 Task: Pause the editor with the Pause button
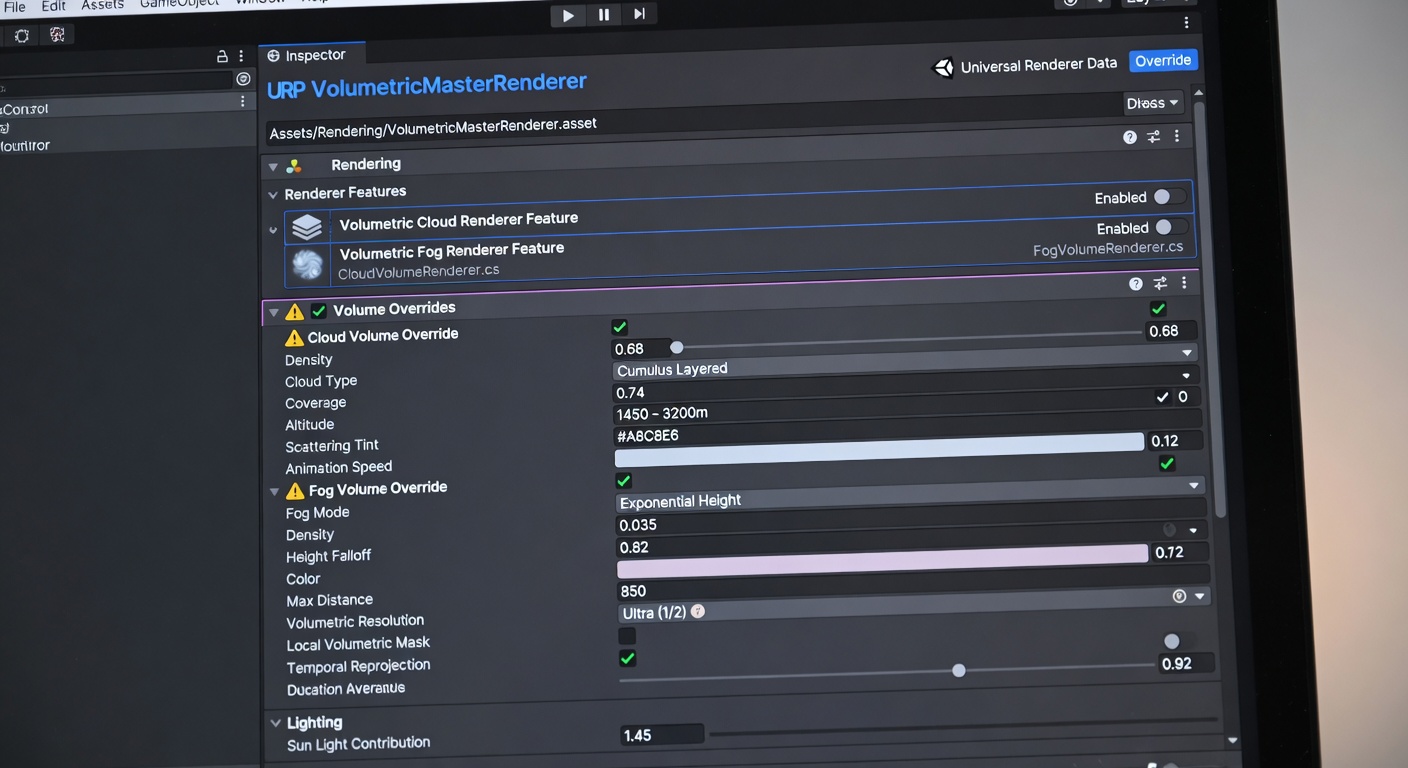pyautogui.click(x=604, y=14)
